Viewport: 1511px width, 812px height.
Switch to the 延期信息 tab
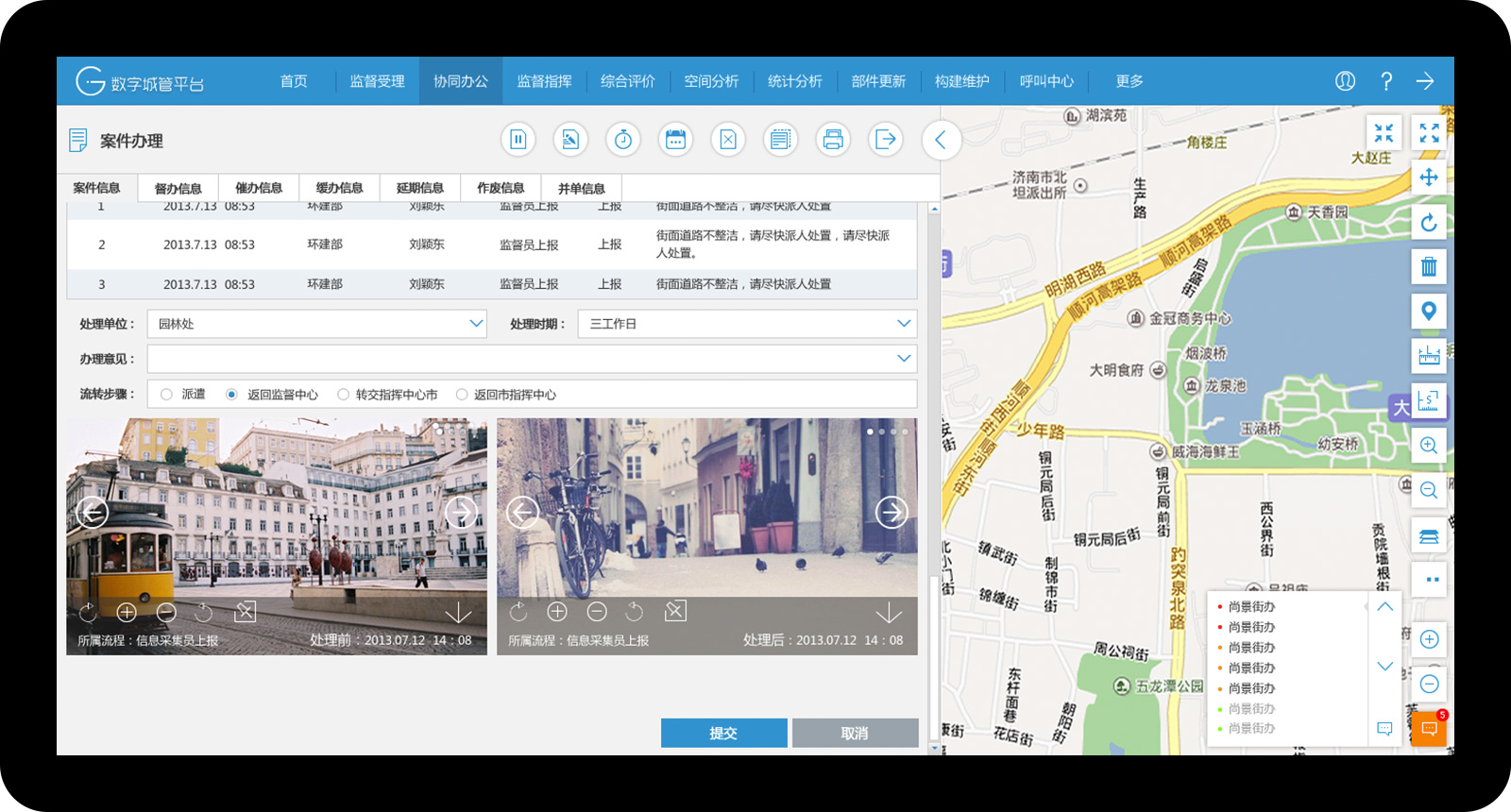[420, 188]
